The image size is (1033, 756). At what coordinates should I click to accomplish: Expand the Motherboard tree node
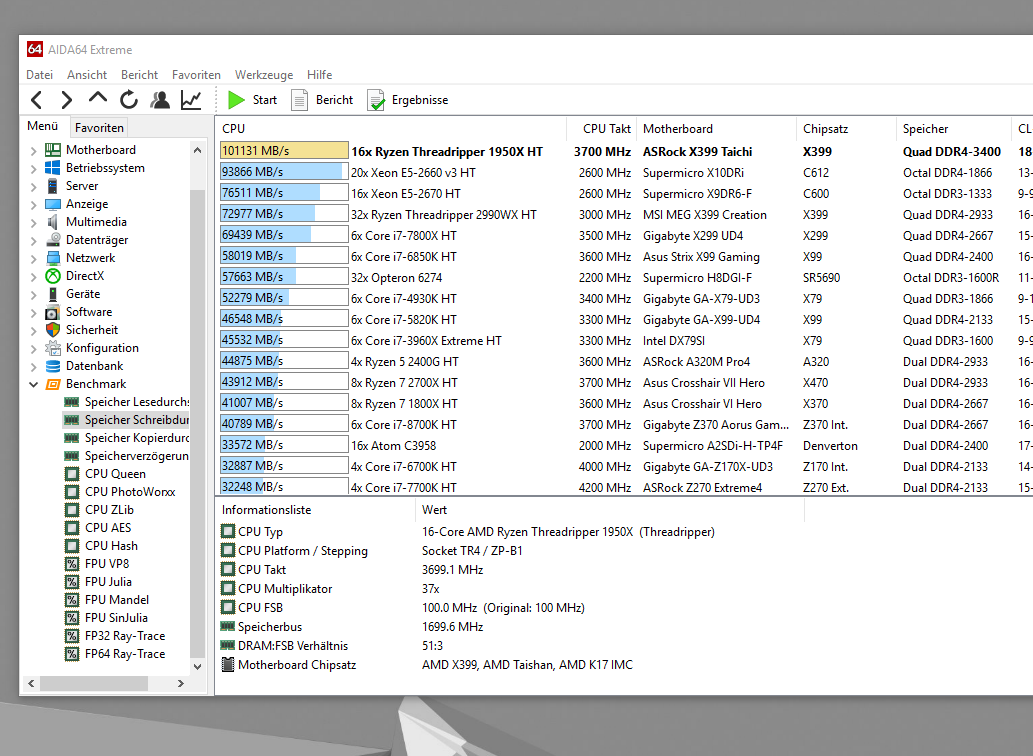click(x=34, y=150)
